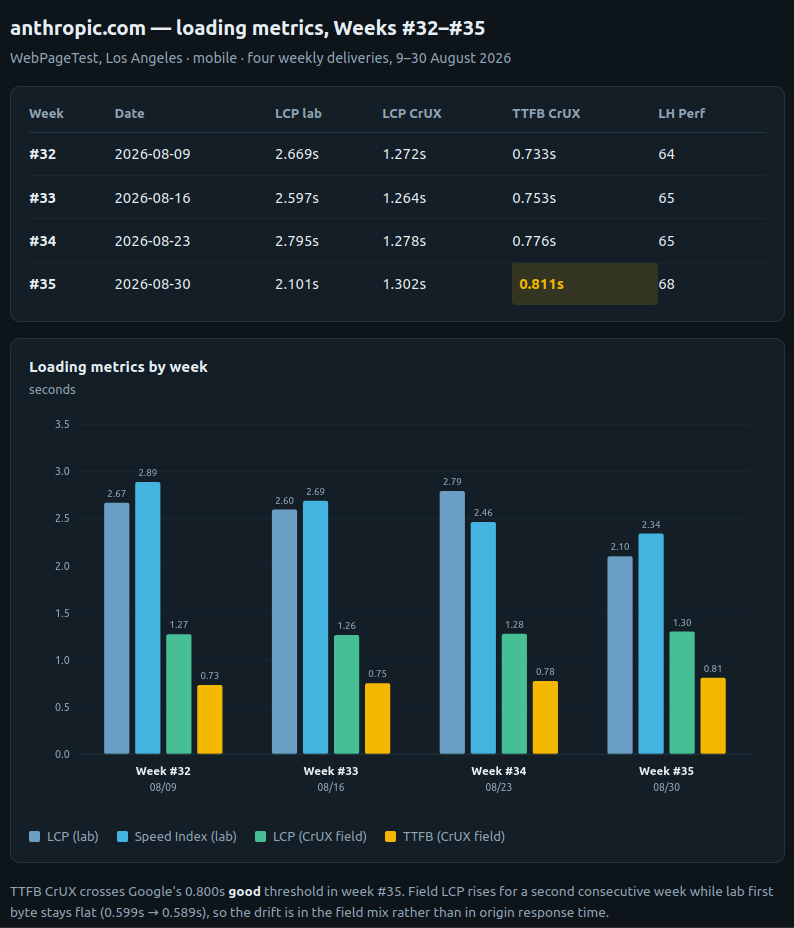Click the Week #35 field LCP bar (1.30)
The width and height of the screenshot is (794, 928).
point(682,692)
